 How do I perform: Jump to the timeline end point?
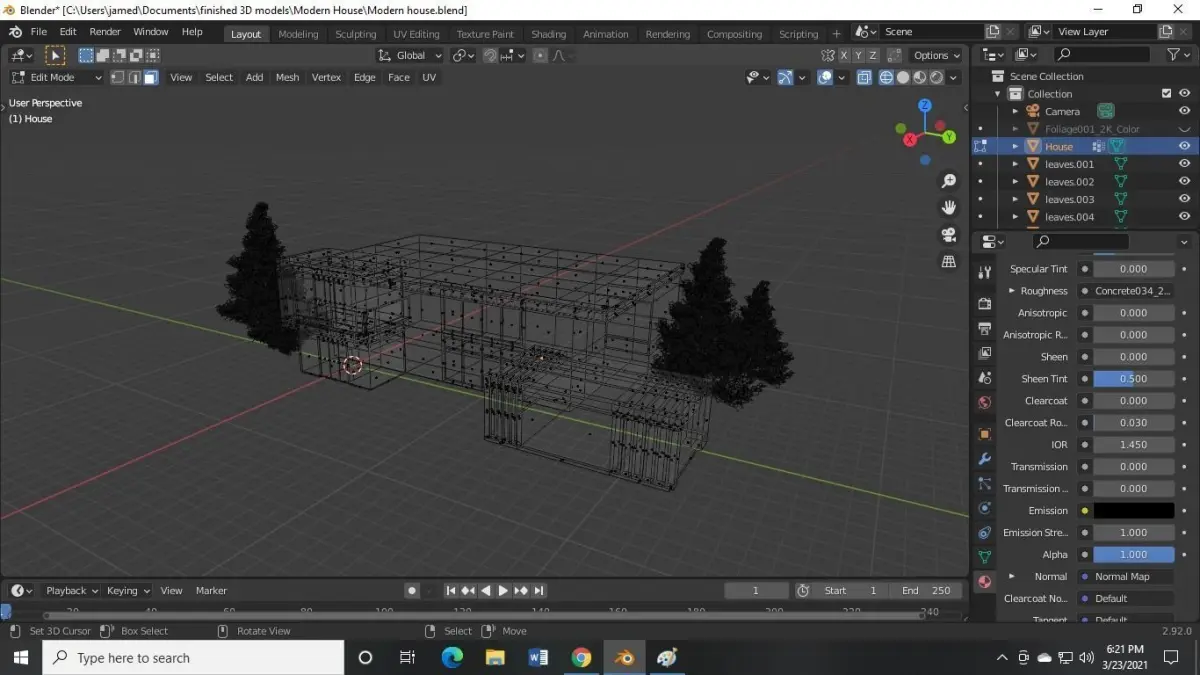(x=539, y=591)
